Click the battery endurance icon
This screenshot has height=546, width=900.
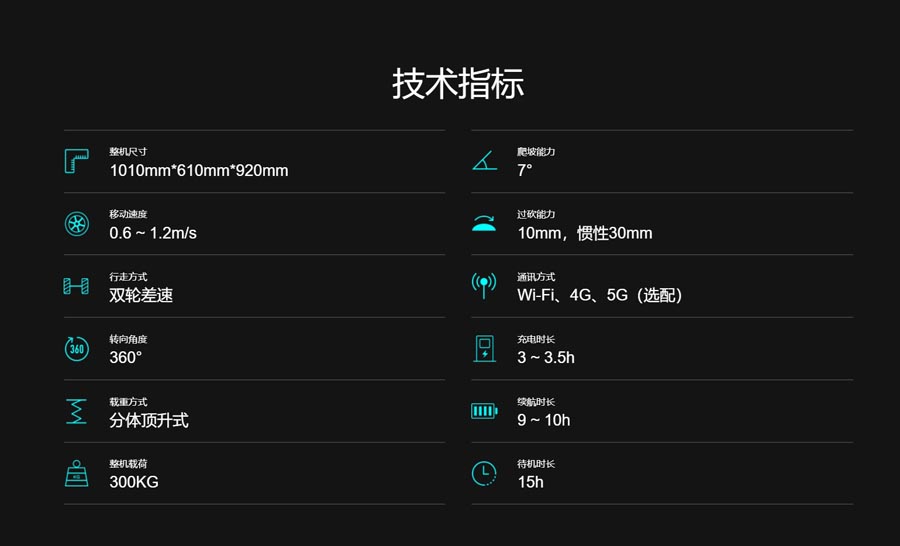coord(484,411)
